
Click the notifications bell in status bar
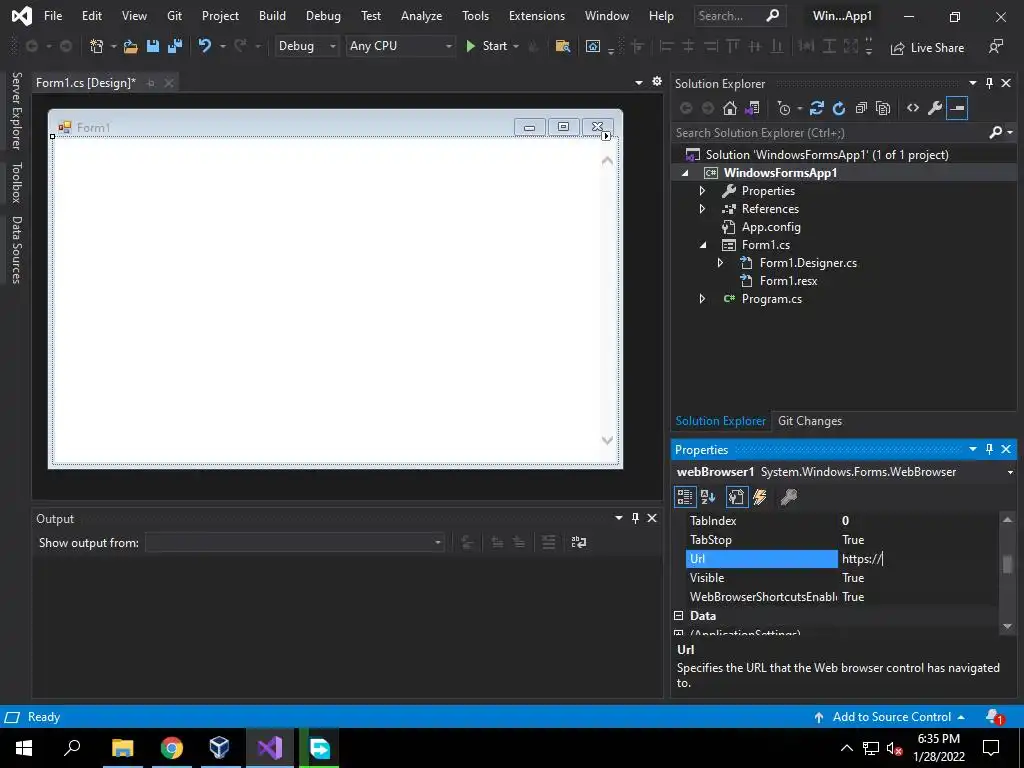[994, 716]
